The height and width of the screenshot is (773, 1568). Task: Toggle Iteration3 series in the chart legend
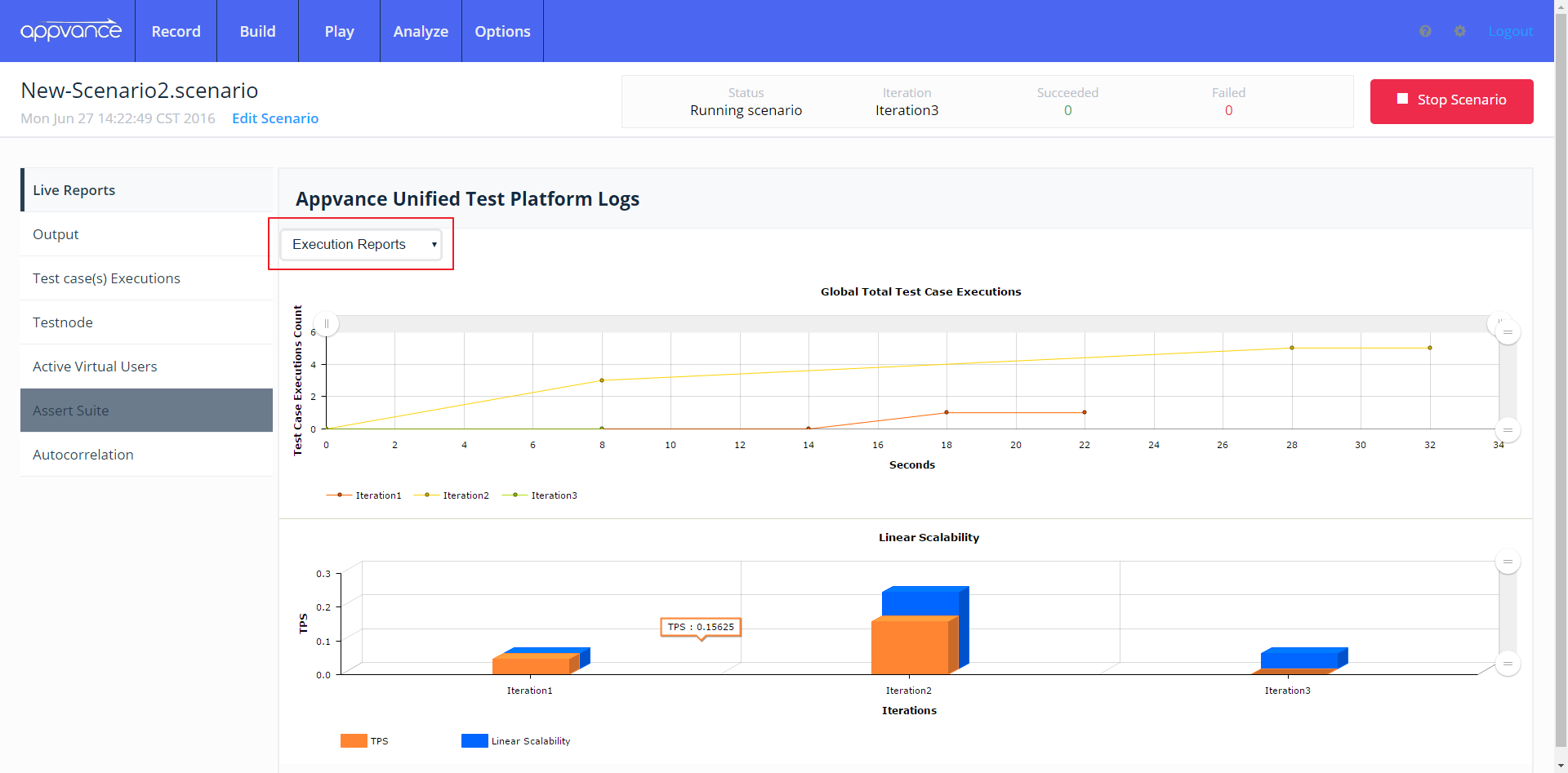[x=540, y=495]
